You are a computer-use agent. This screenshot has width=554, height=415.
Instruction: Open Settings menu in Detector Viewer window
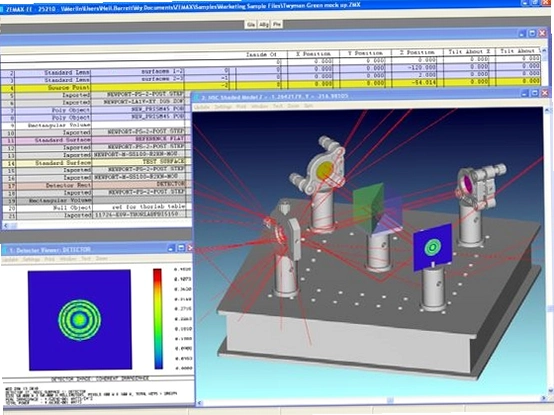point(31,259)
